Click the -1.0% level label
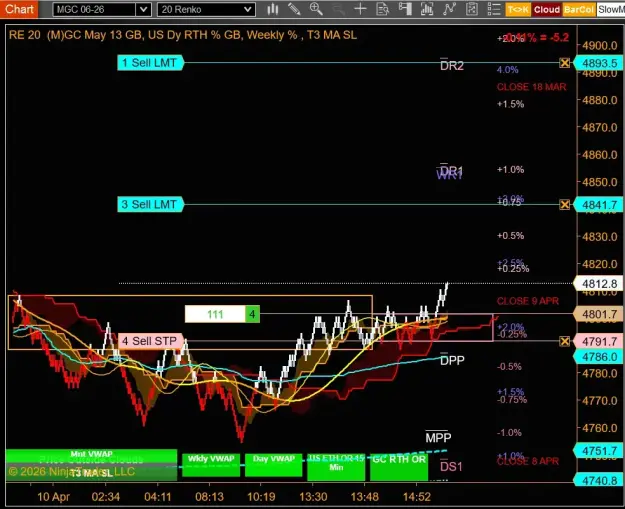 (509, 432)
